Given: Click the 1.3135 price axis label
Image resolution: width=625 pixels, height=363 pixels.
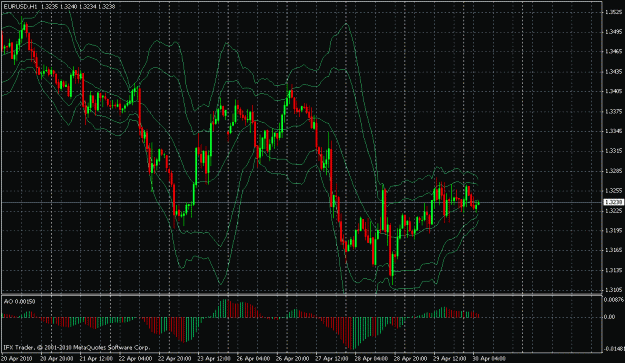Looking at the screenshot, I should click(613, 270).
